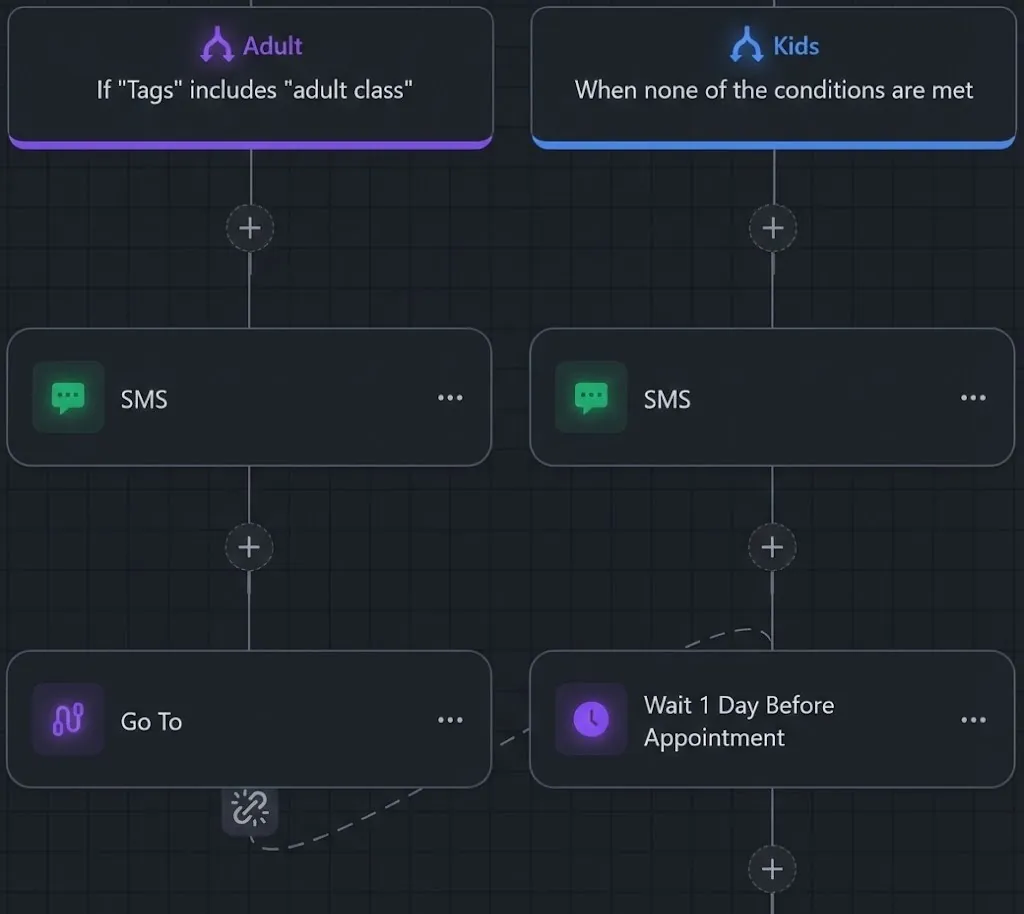
Task: Add step below Adult SMS node
Action: tap(249, 547)
